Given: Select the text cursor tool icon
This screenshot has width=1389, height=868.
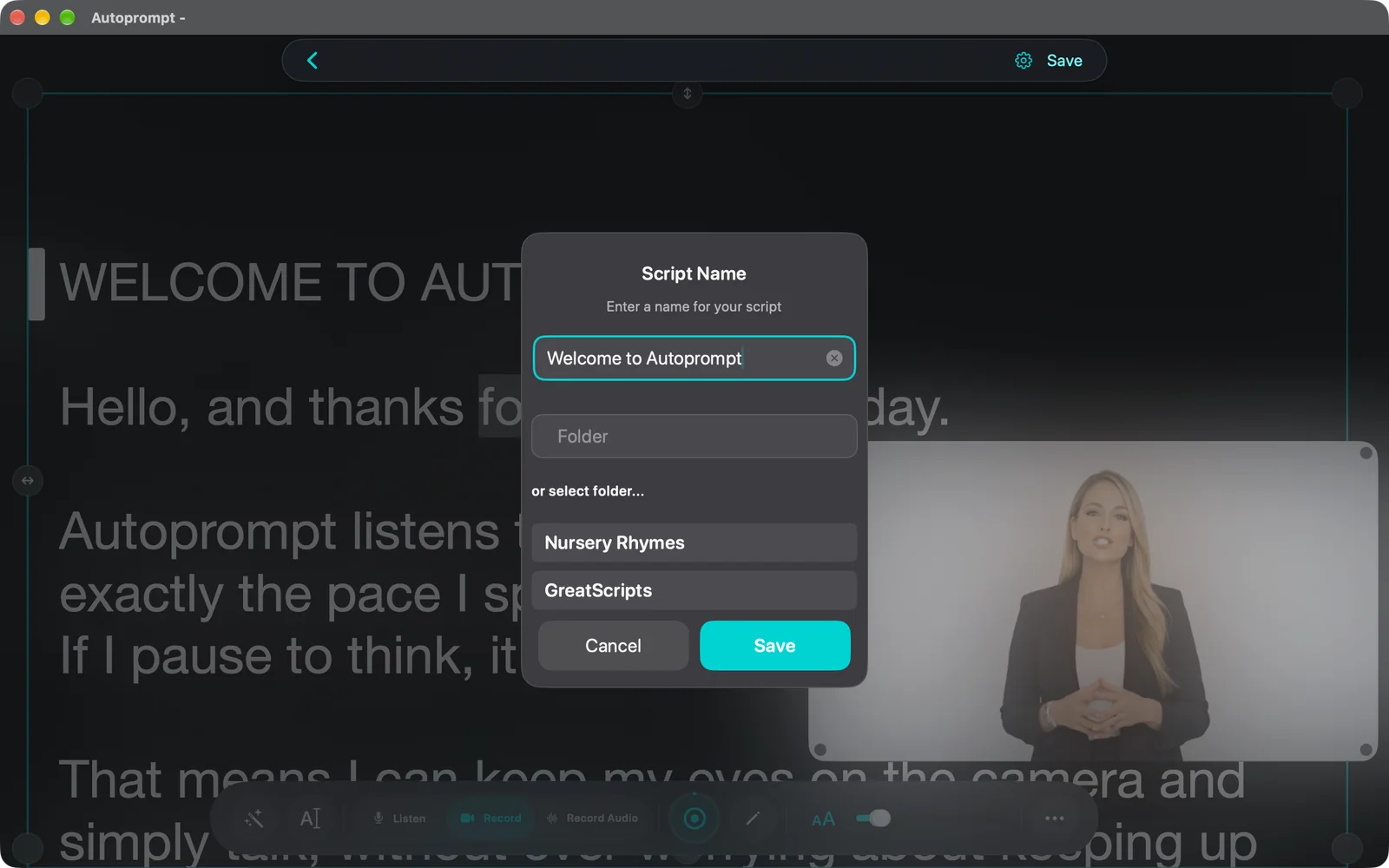Looking at the screenshot, I should click(310, 819).
